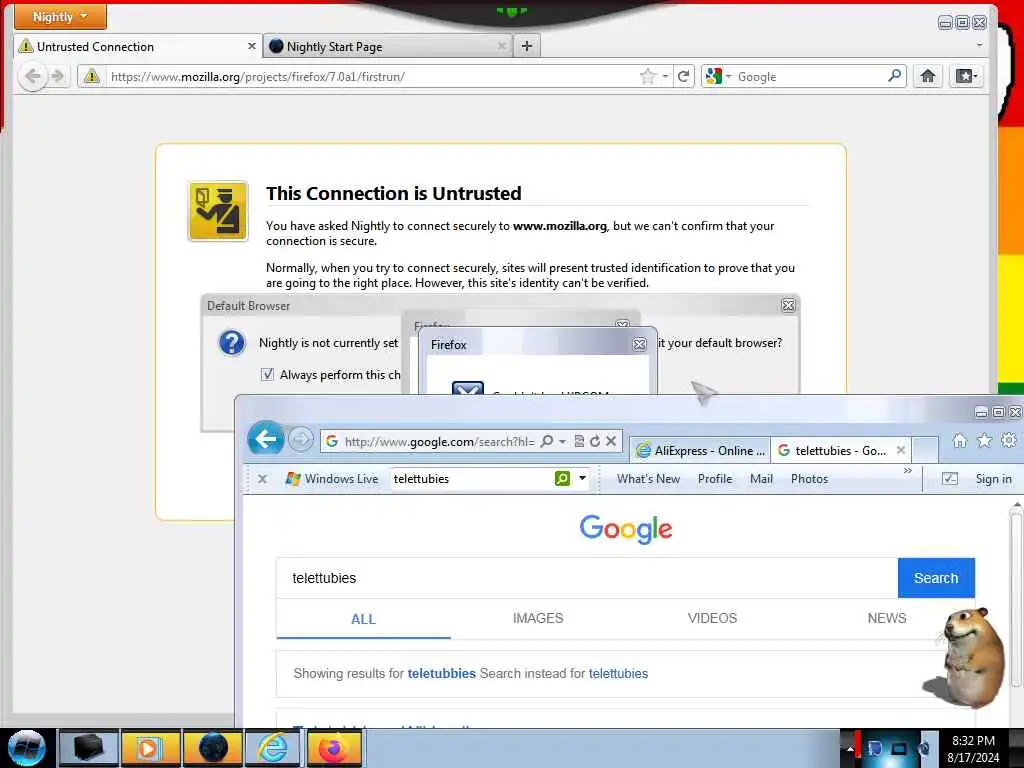
Task: Click the Nightly back arrow button
Action: pos(33,76)
